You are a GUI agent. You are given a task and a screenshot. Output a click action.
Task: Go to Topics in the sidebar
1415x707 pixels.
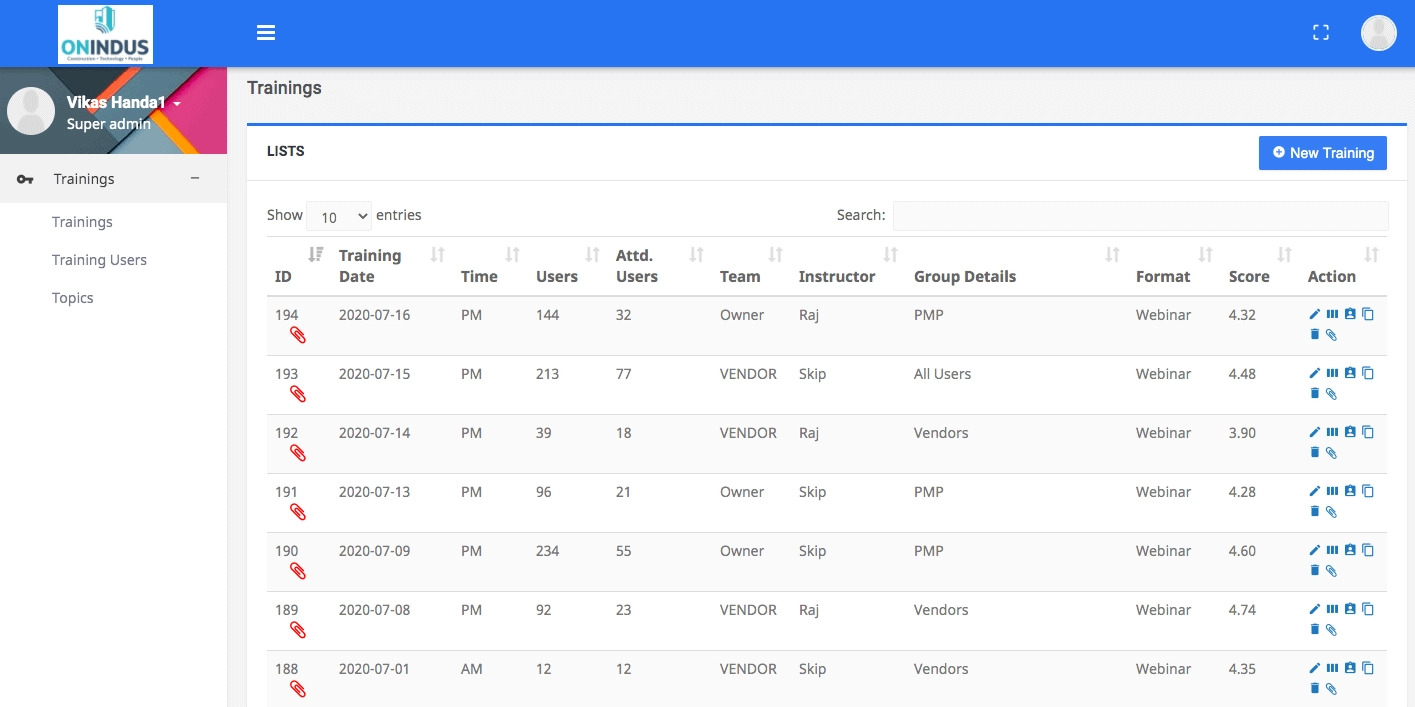72,298
